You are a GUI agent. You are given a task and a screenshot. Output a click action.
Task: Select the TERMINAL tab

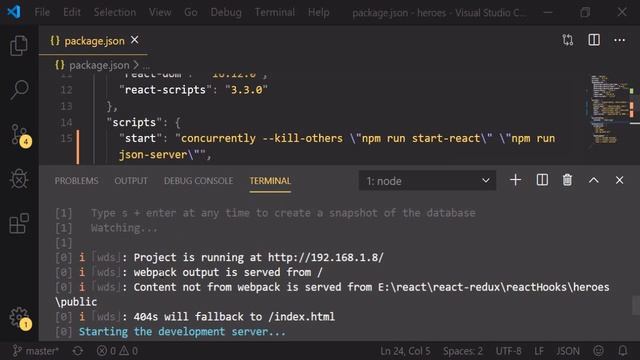pos(270,181)
